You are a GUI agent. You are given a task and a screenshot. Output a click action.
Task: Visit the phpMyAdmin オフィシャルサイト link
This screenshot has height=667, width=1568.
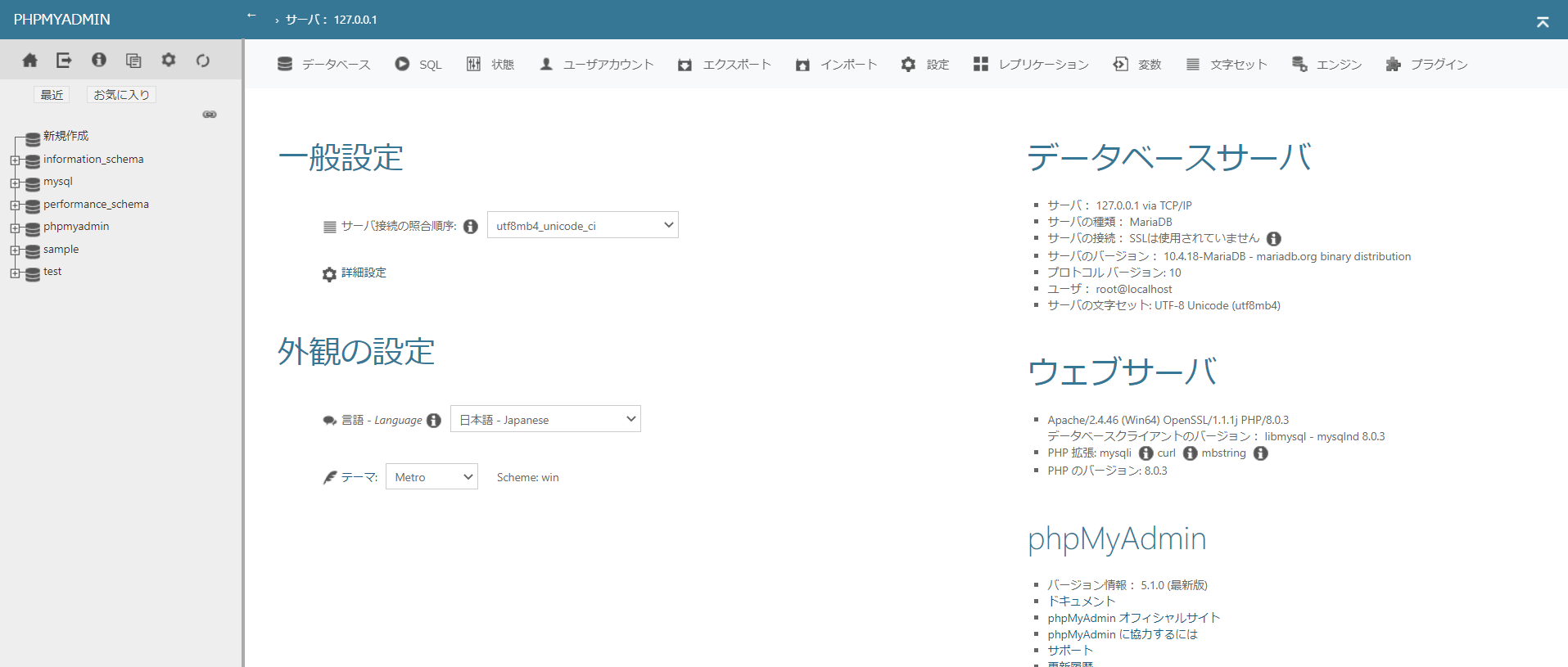click(1134, 618)
